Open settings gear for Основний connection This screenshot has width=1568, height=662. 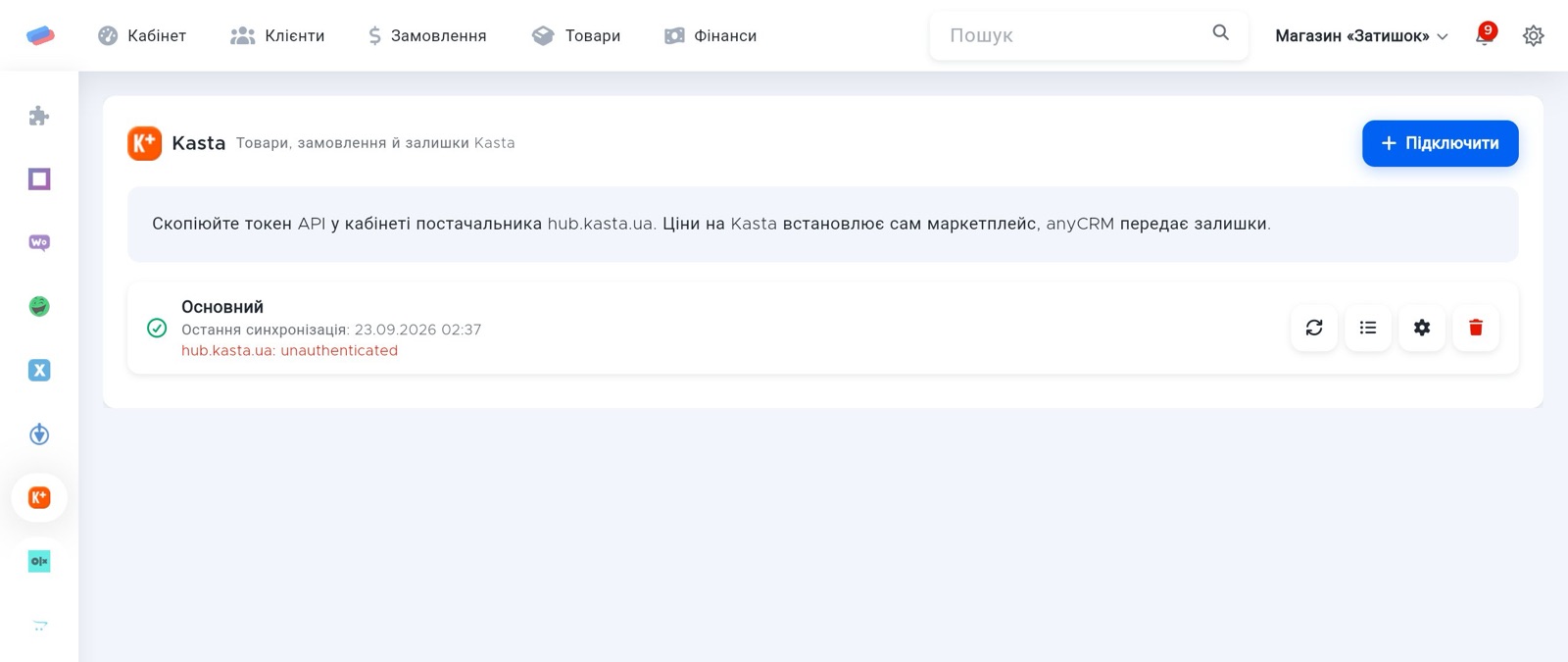tap(1422, 328)
